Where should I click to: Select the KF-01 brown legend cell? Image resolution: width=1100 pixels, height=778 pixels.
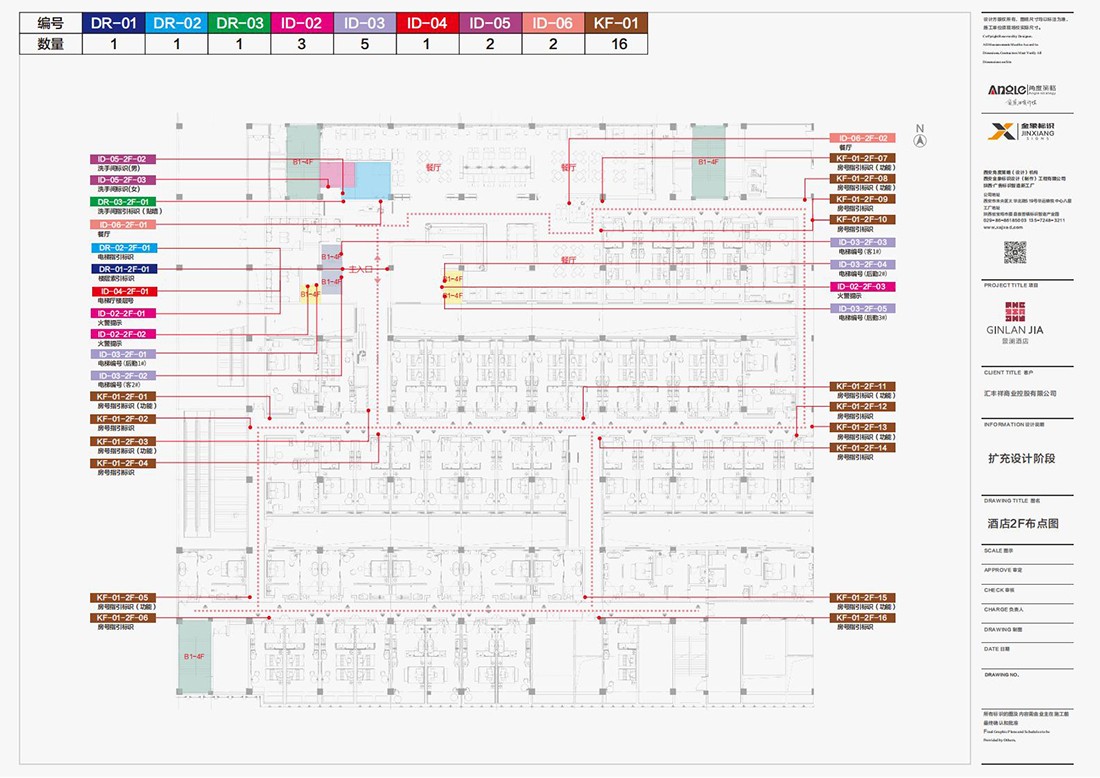tap(616, 22)
